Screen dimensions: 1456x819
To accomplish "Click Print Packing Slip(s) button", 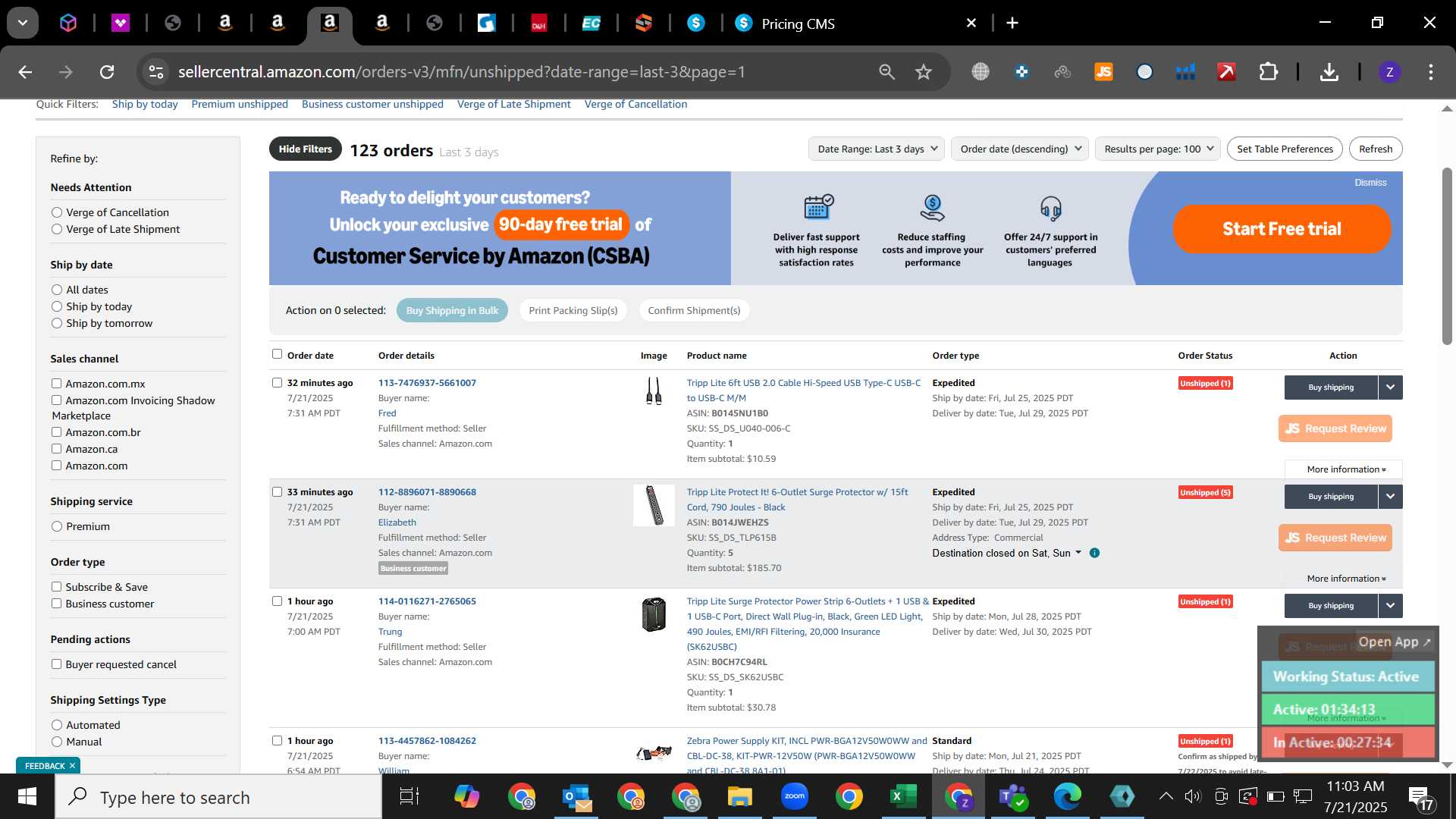I will (x=573, y=310).
